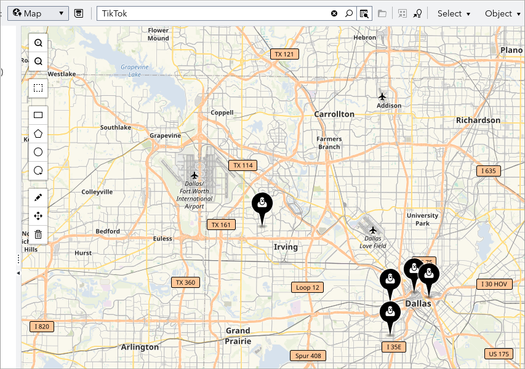Click the zoom out magnifier button
Screen dimensions: 525x369
coord(38,61)
